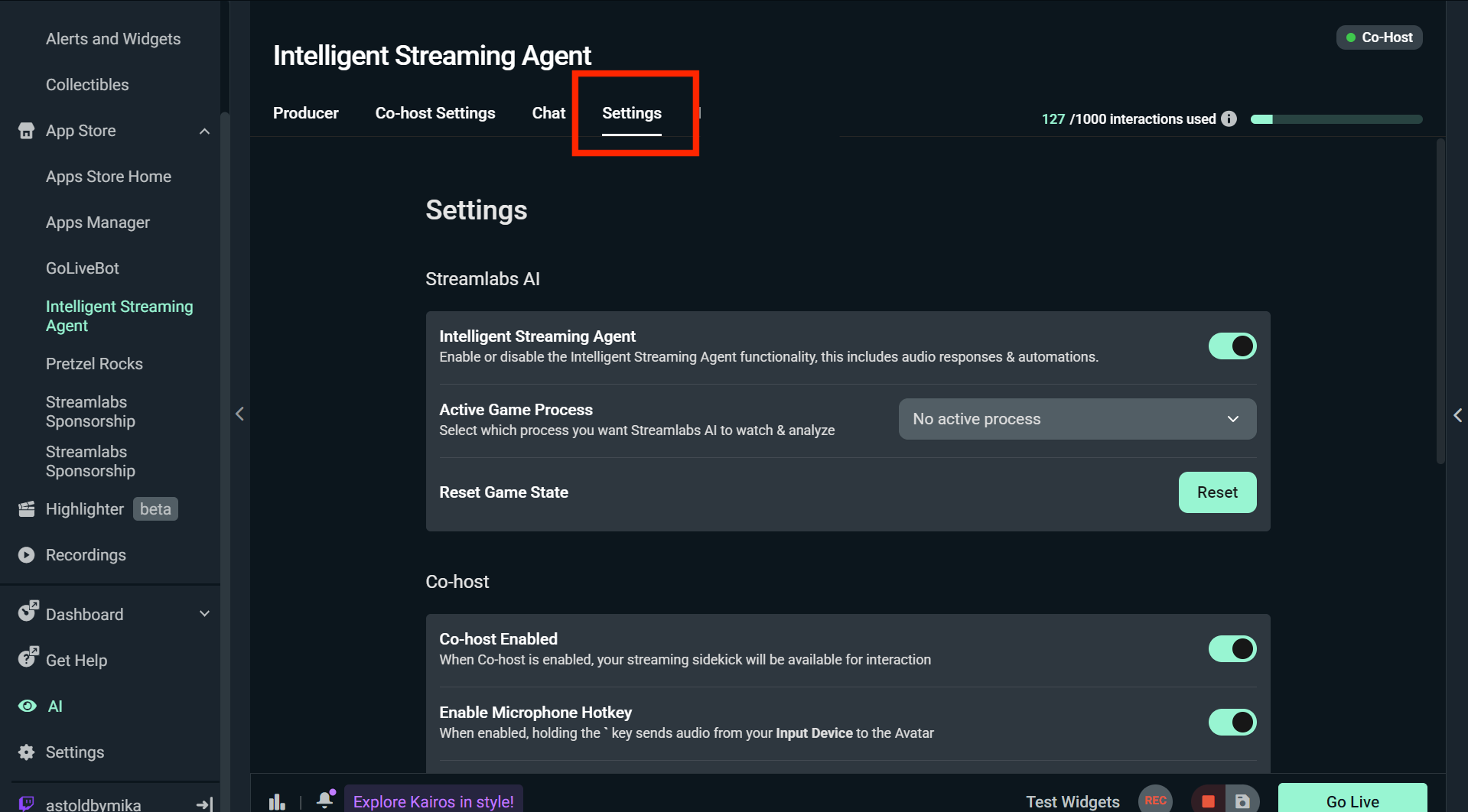The height and width of the screenshot is (812, 1468).
Task: Open Recordings from the sidebar
Action: (85, 554)
